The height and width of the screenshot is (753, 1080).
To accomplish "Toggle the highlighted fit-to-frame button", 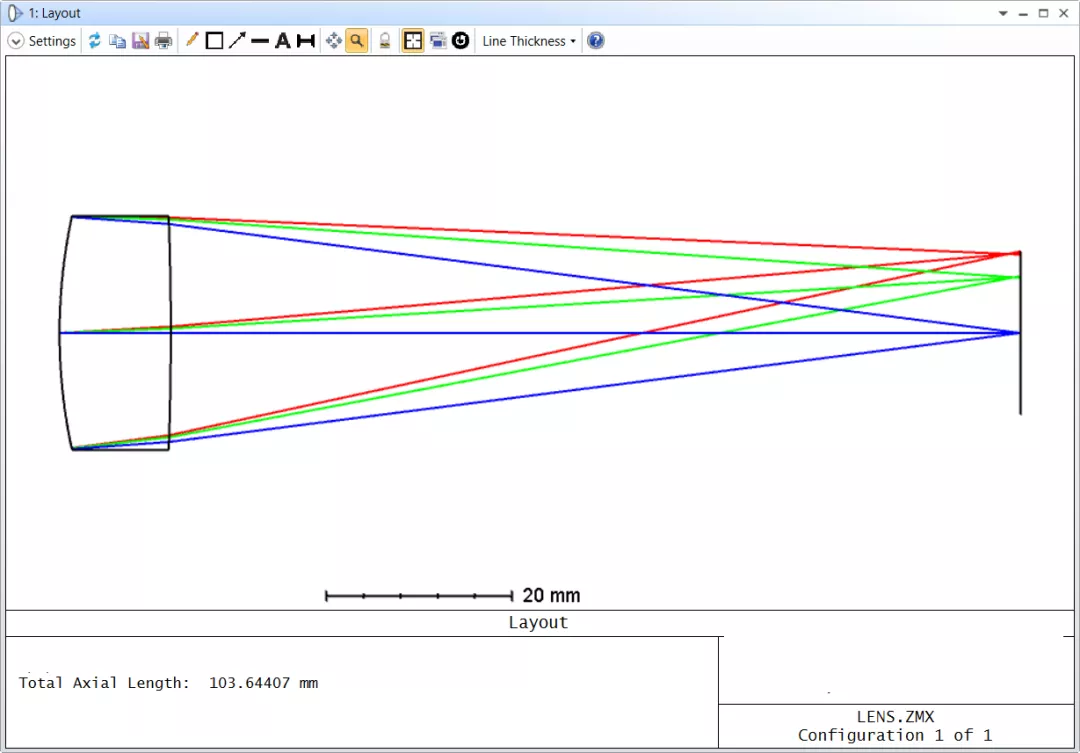I will 412,41.
